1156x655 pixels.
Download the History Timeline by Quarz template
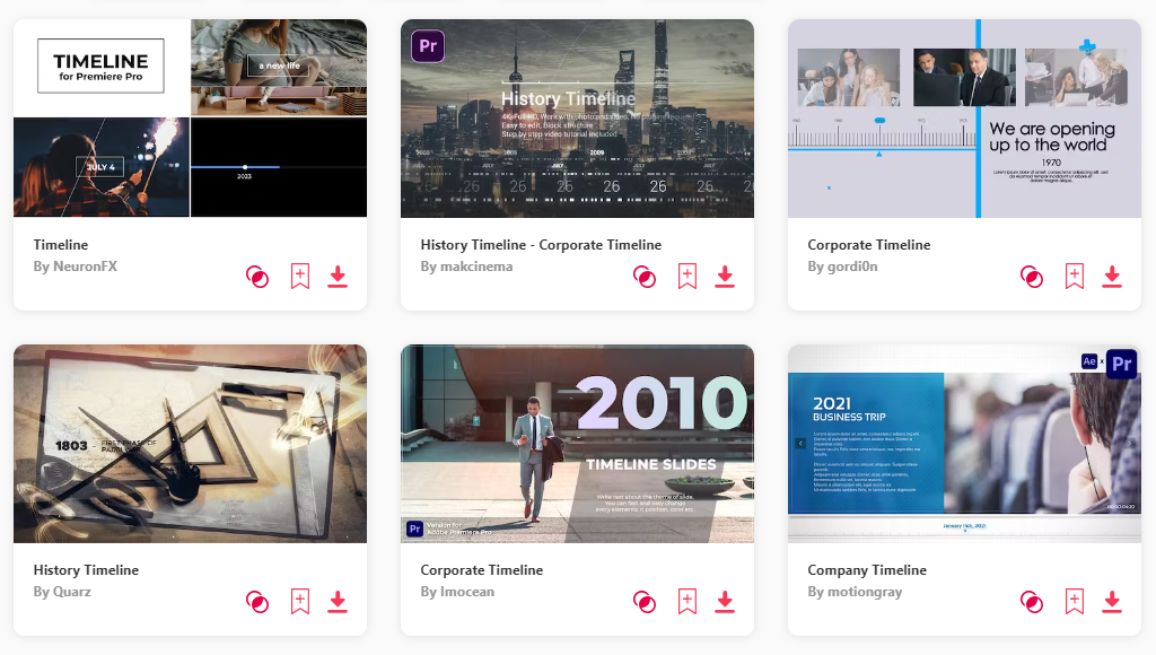coord(338,601)
